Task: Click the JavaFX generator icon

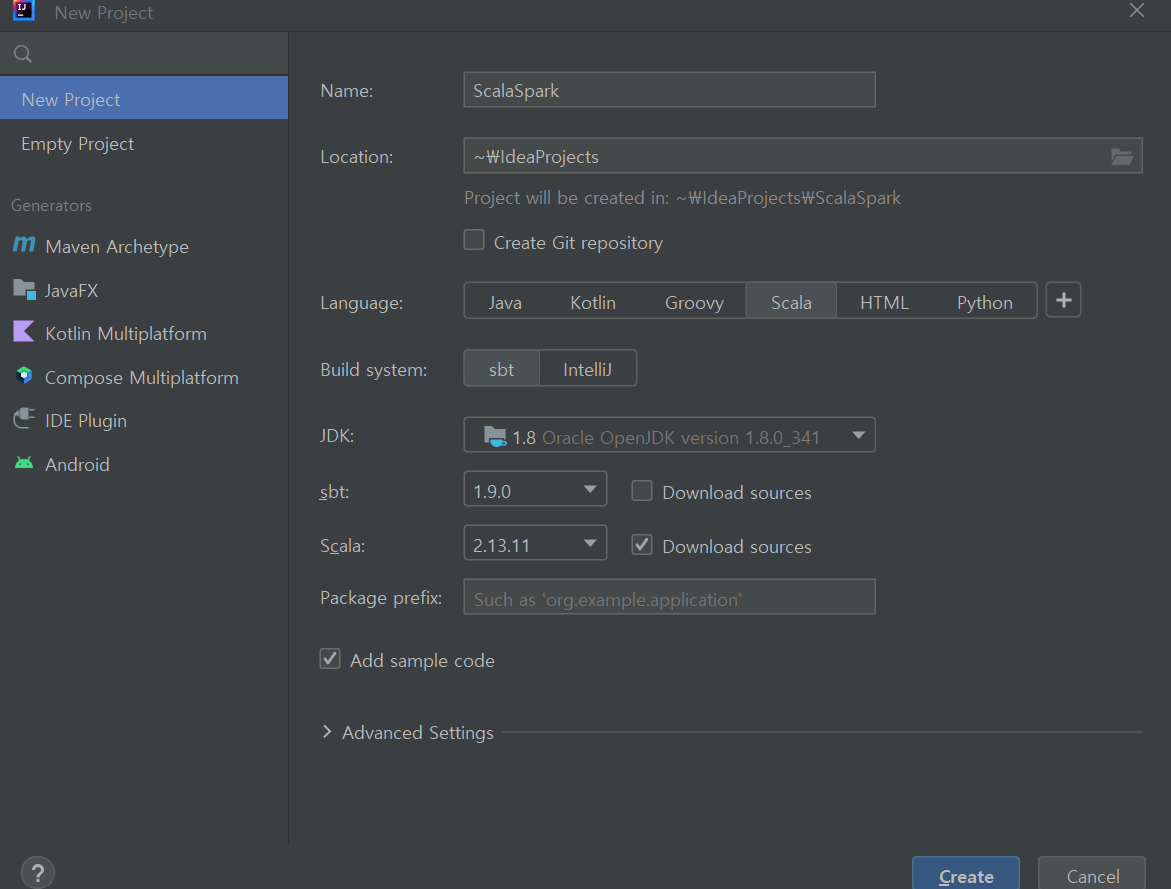Action: (24, 289)
